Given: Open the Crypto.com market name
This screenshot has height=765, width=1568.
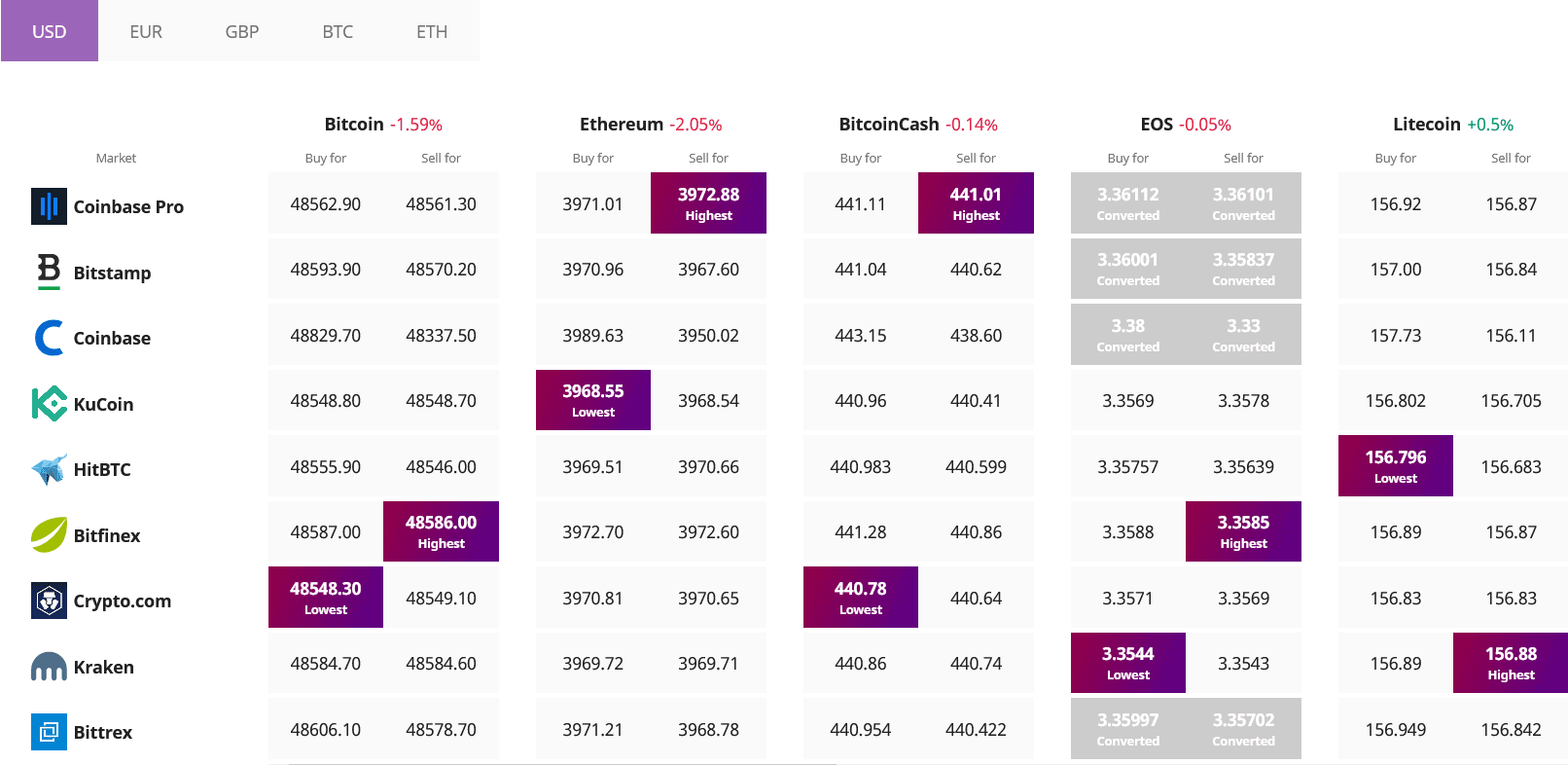Looking at the screenshot, I should click(123, 601).
